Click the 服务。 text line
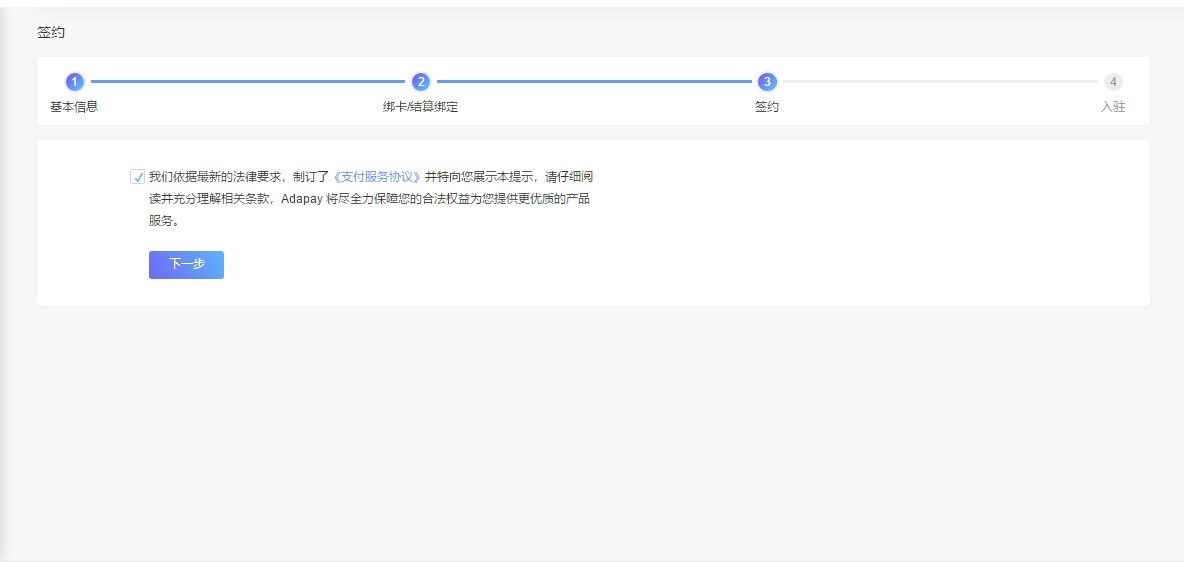Image resolution: width=1184 pixels, height=562 pixels. tap(164, 221)
